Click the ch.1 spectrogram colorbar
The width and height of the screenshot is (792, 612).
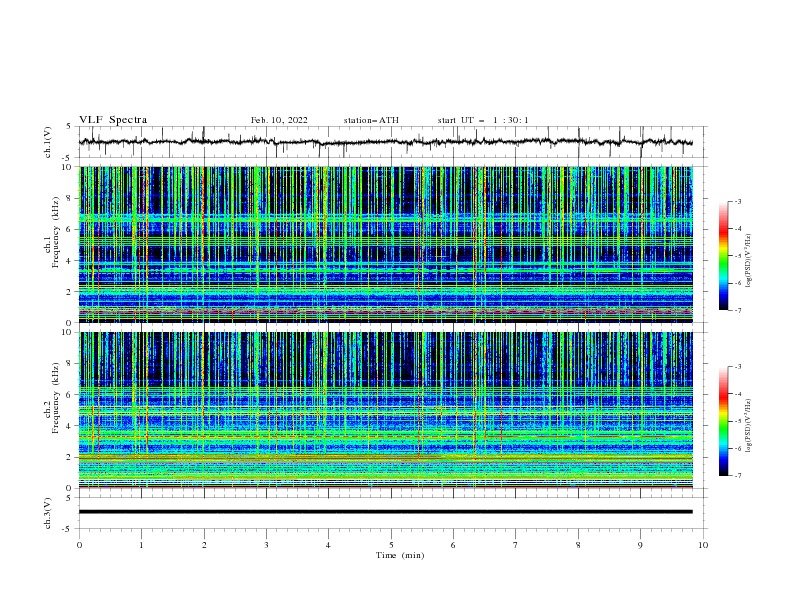coord(723,255)
